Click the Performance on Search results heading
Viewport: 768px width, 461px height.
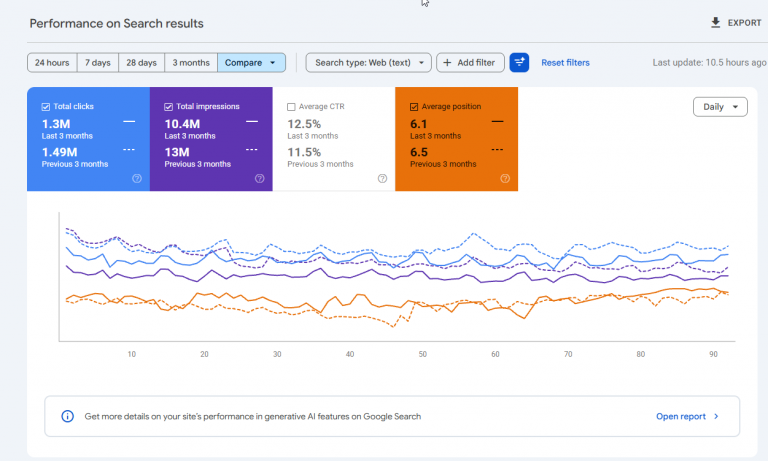(x=117, y=24)
